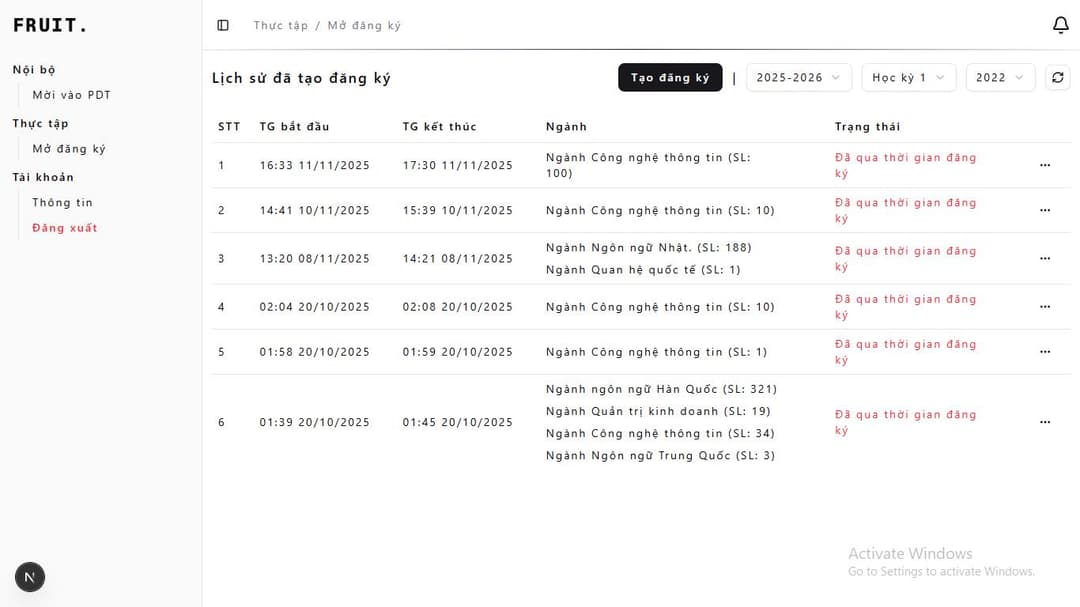Open the Học kỳ 1 semester dropdown
The image size is (1080, 607).
(x=908, y=78)
